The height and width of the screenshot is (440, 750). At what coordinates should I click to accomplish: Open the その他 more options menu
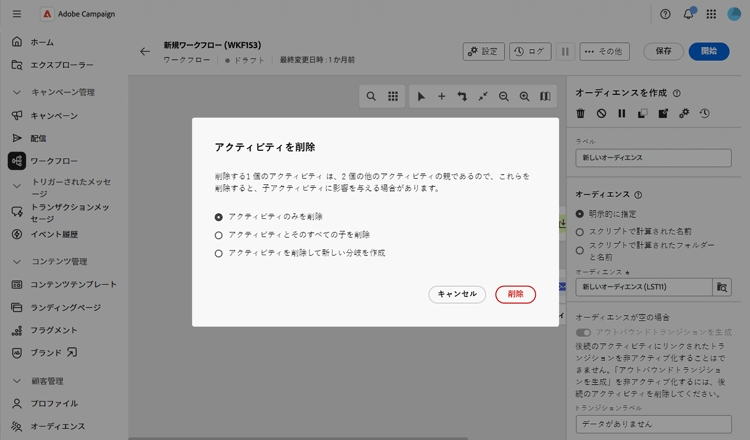[605, 52]
